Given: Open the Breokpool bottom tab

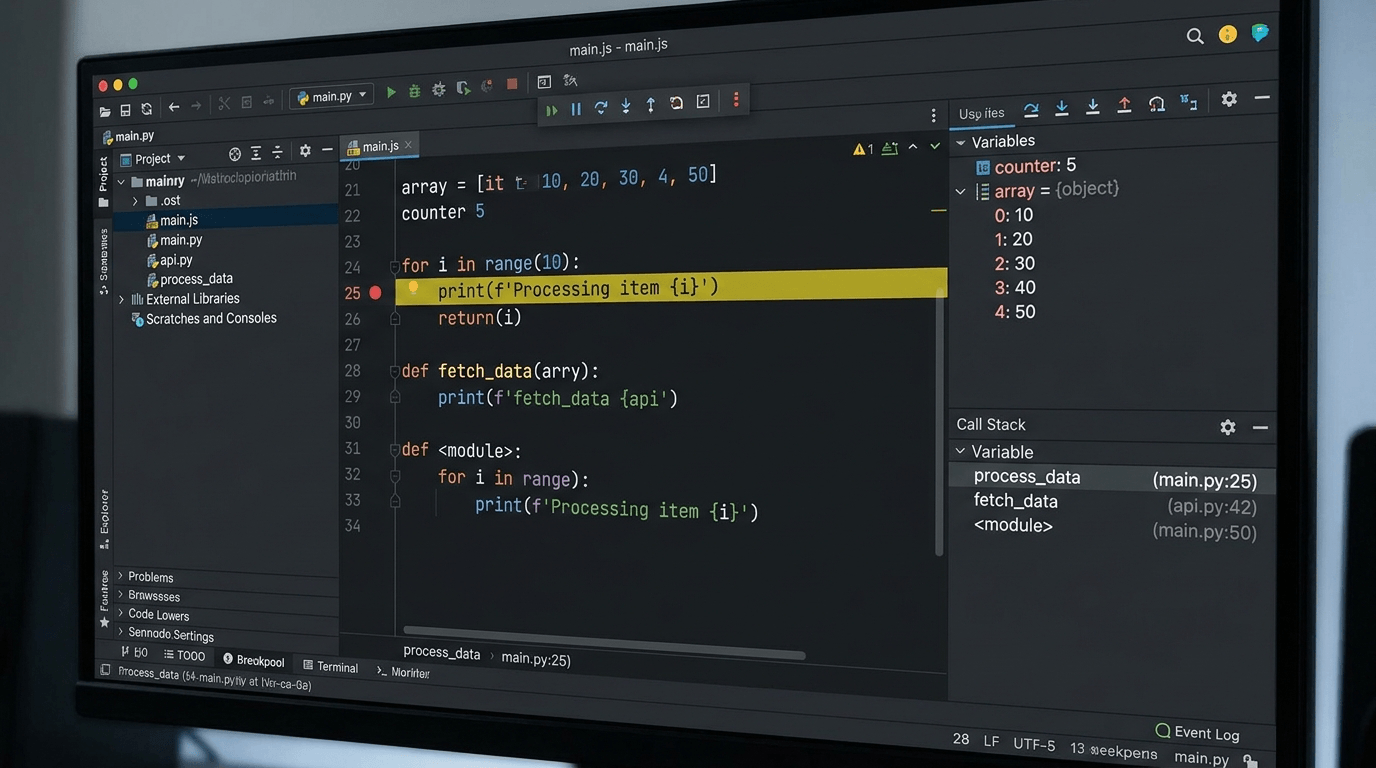Looking at the screenshot, I should 254,661.
